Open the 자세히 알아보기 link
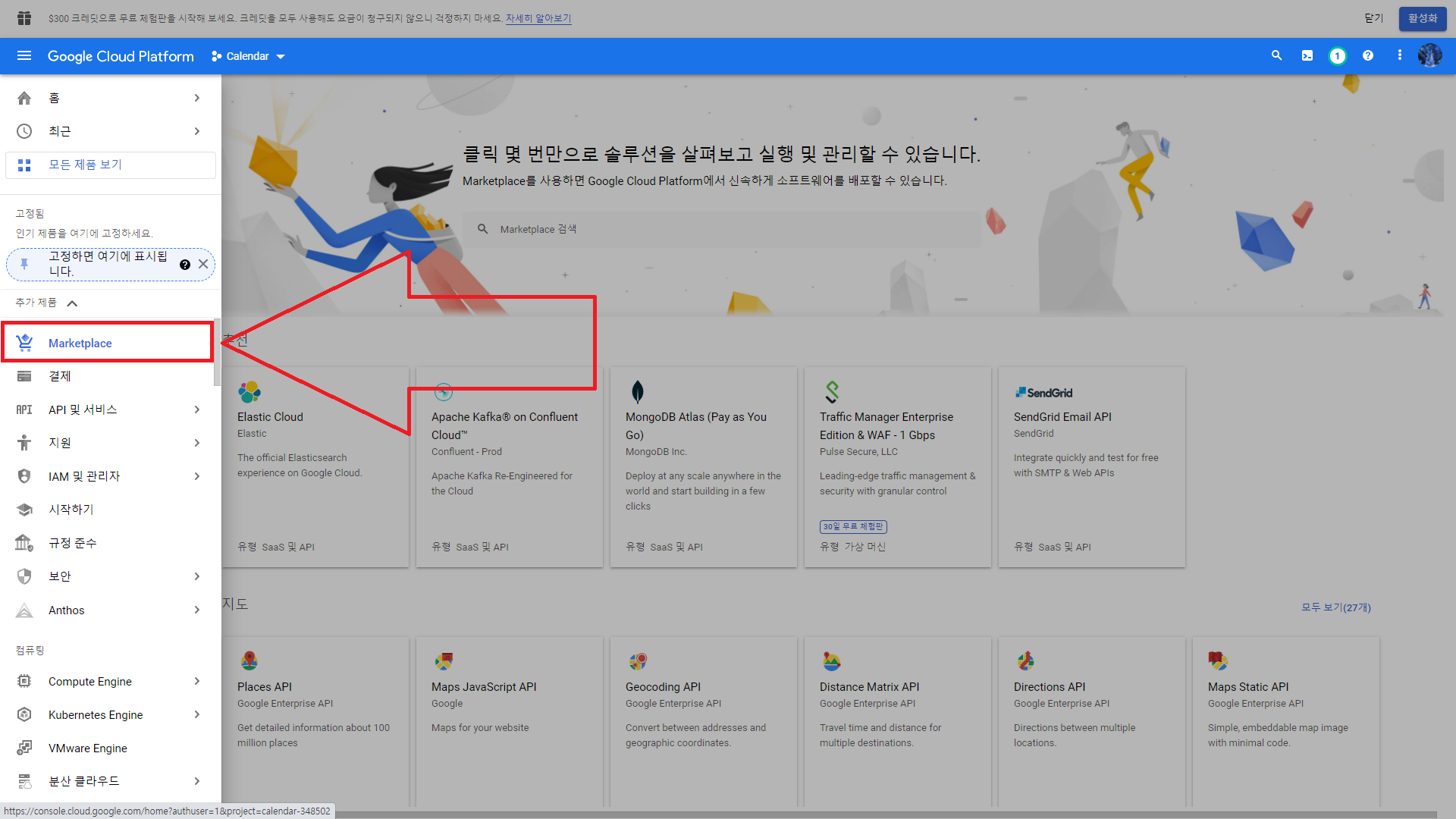The height and width of the screenshot is (819, 1456). coord(538,18)
